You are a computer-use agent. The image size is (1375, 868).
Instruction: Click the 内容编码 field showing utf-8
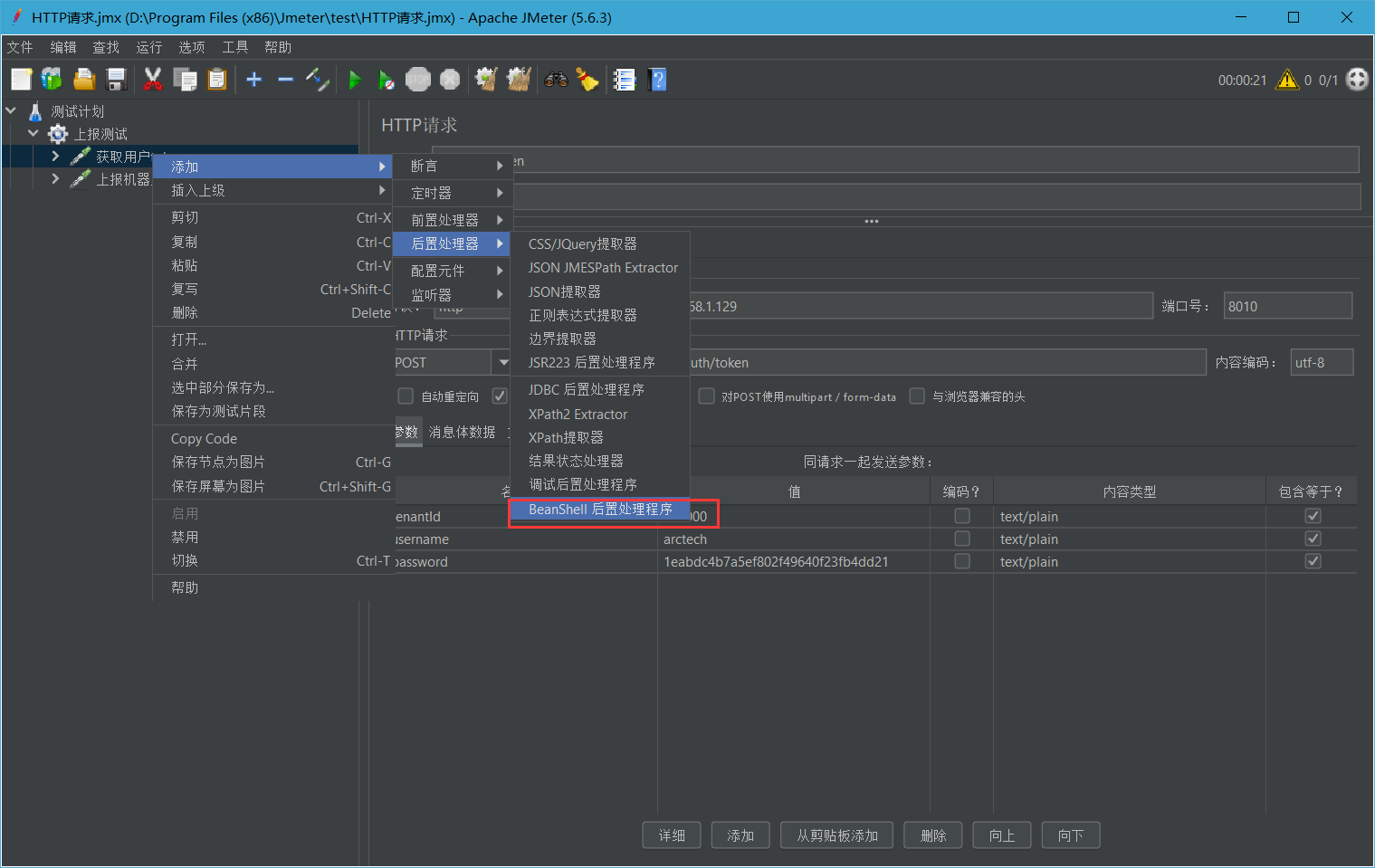[1322, 362]
